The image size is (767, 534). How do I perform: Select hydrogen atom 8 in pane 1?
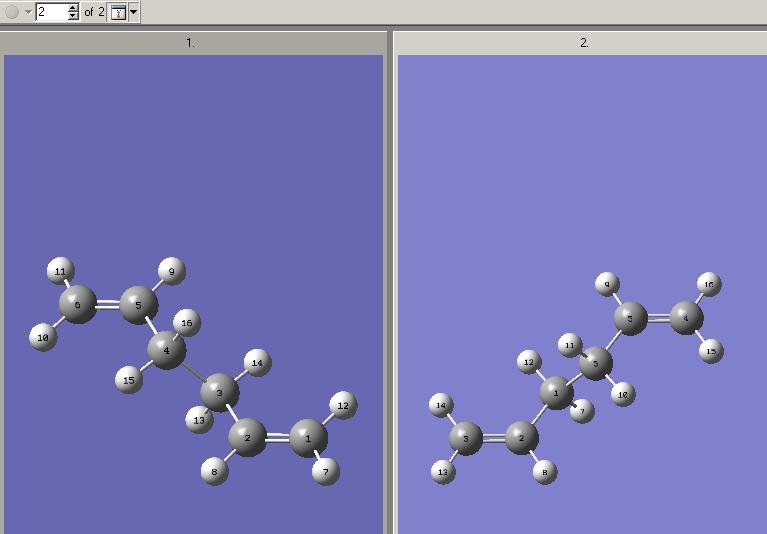point(214,471)
